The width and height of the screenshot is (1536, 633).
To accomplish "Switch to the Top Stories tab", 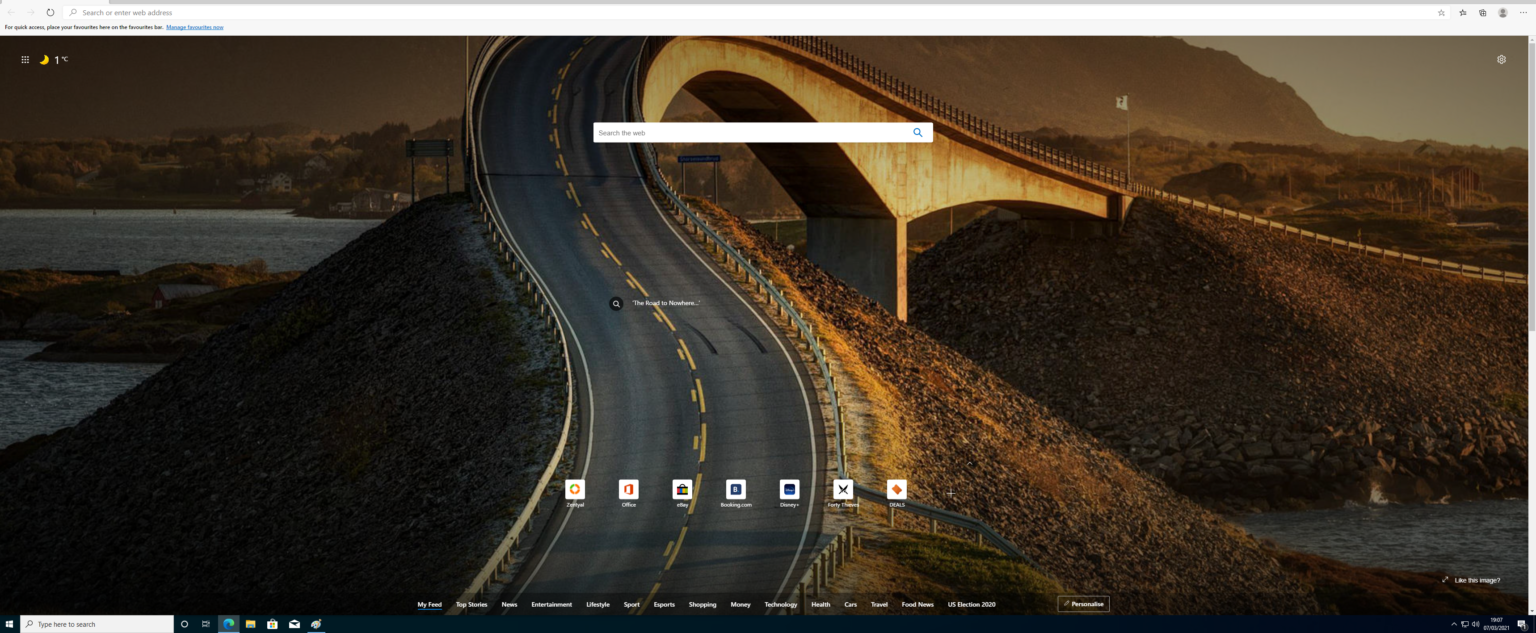I will click(x=471, y=604).
